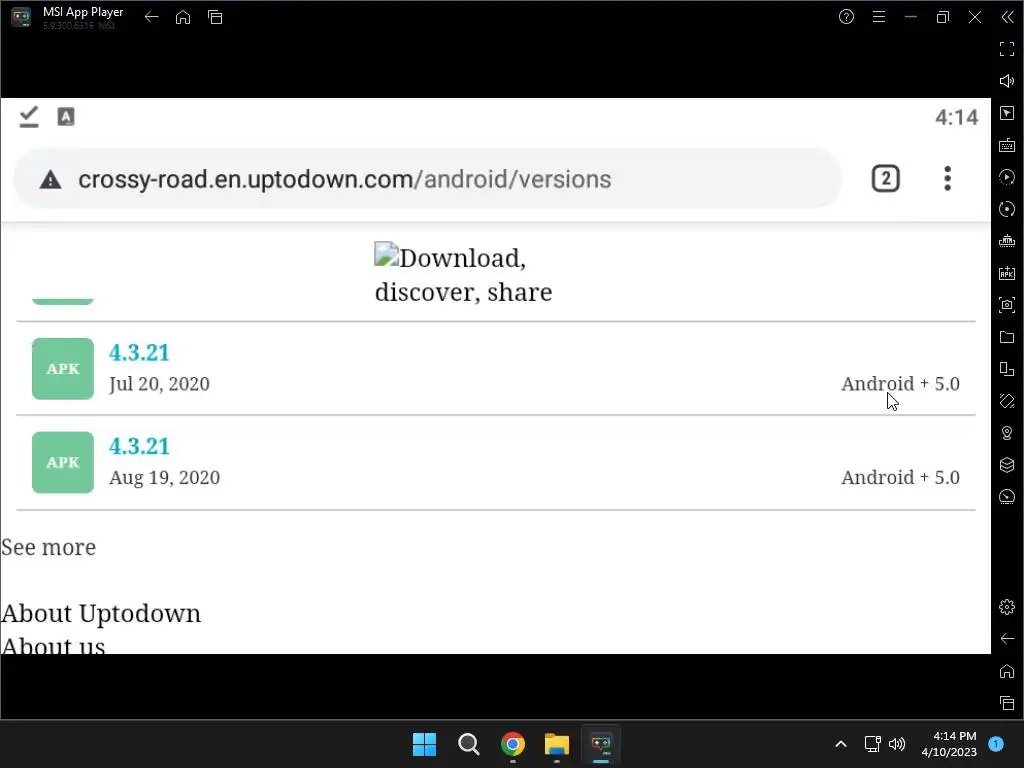Open the keyboard controls icon in sidebar
The height and width of the screenshot is (768, 1024).
[x=1007, y=145]
